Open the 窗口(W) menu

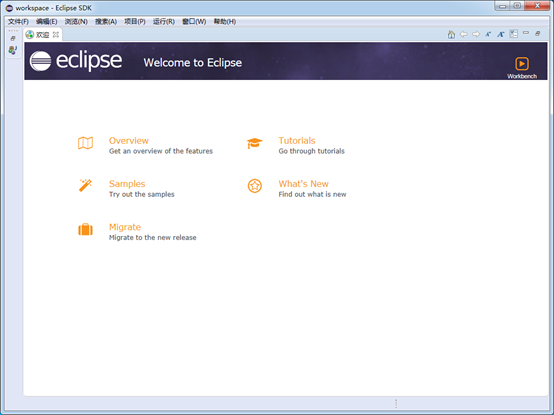tap(194, 22)
